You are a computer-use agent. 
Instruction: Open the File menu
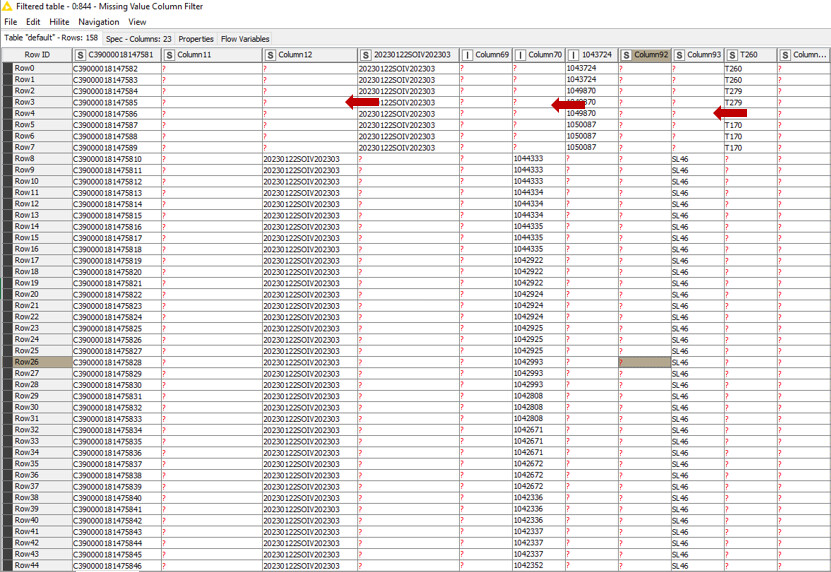pyautogui.click(x=10, y=22)
